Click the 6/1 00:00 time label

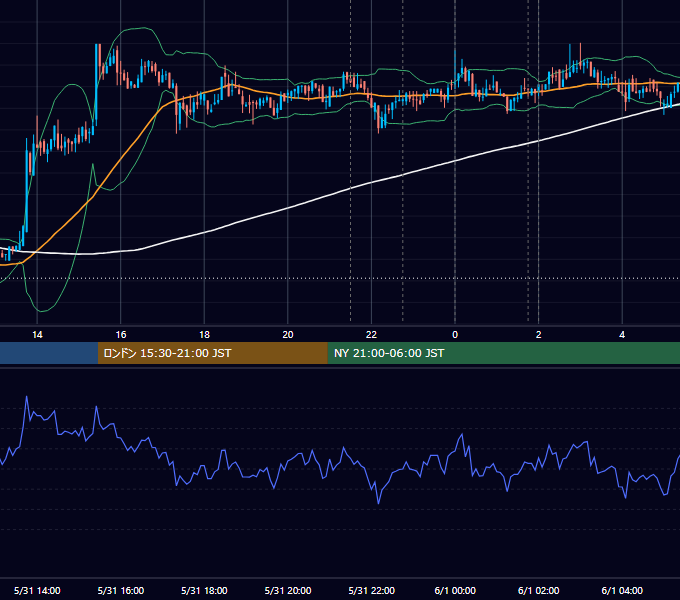tap(455, 590)
